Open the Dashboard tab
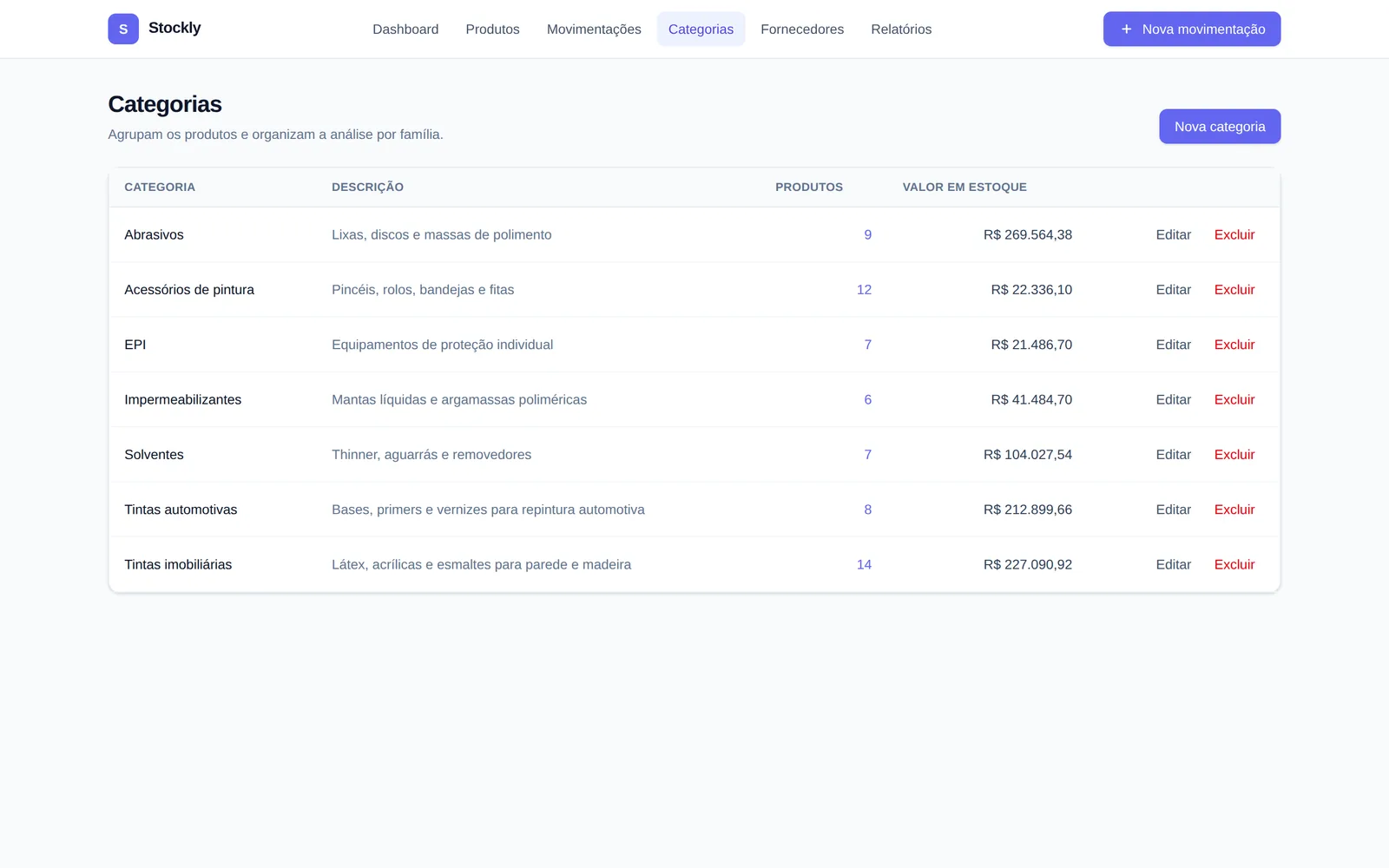 point(405,29)
